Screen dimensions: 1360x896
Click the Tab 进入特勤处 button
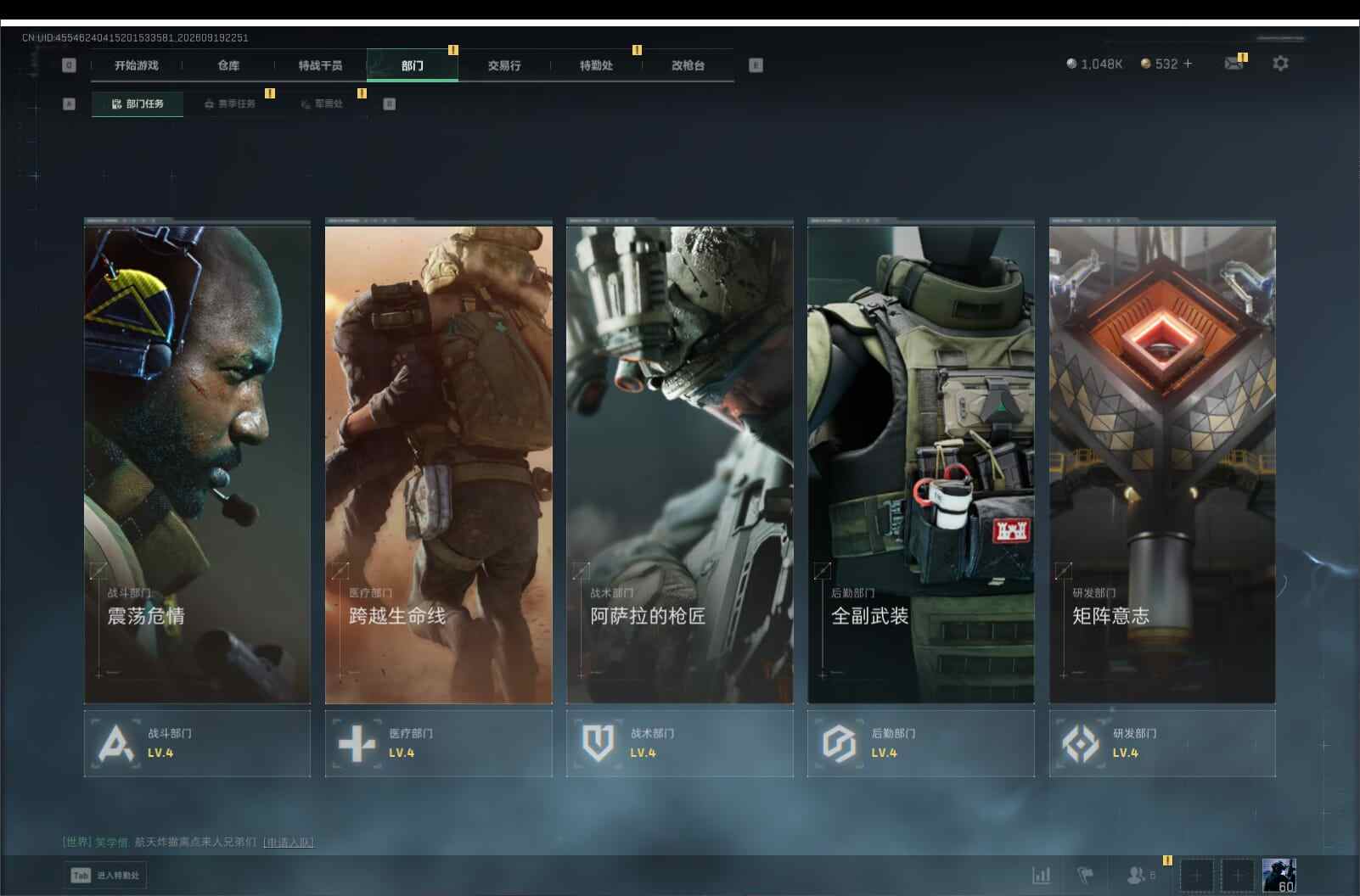click(x=104, y=876)
